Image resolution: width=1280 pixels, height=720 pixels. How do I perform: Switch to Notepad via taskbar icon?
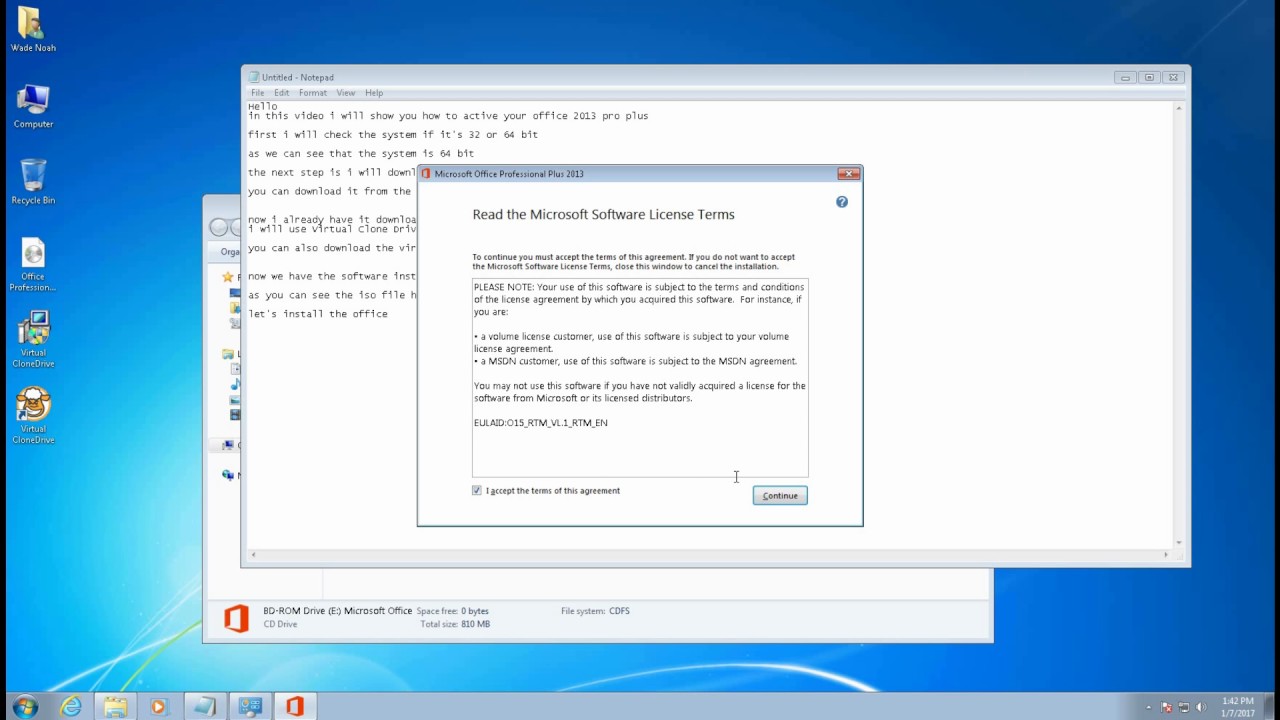coord(204,706)
